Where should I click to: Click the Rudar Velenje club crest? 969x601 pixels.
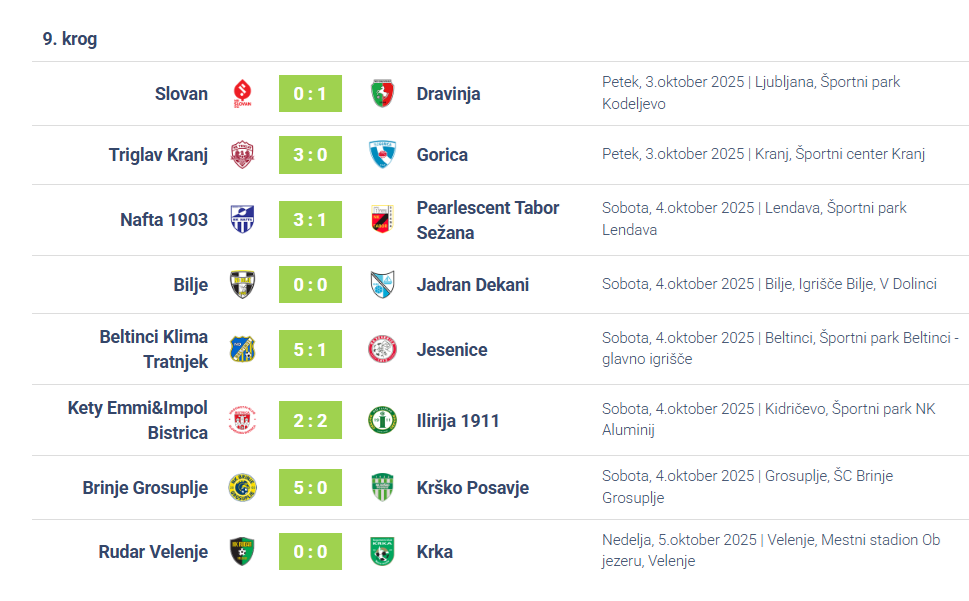(242, 552)
